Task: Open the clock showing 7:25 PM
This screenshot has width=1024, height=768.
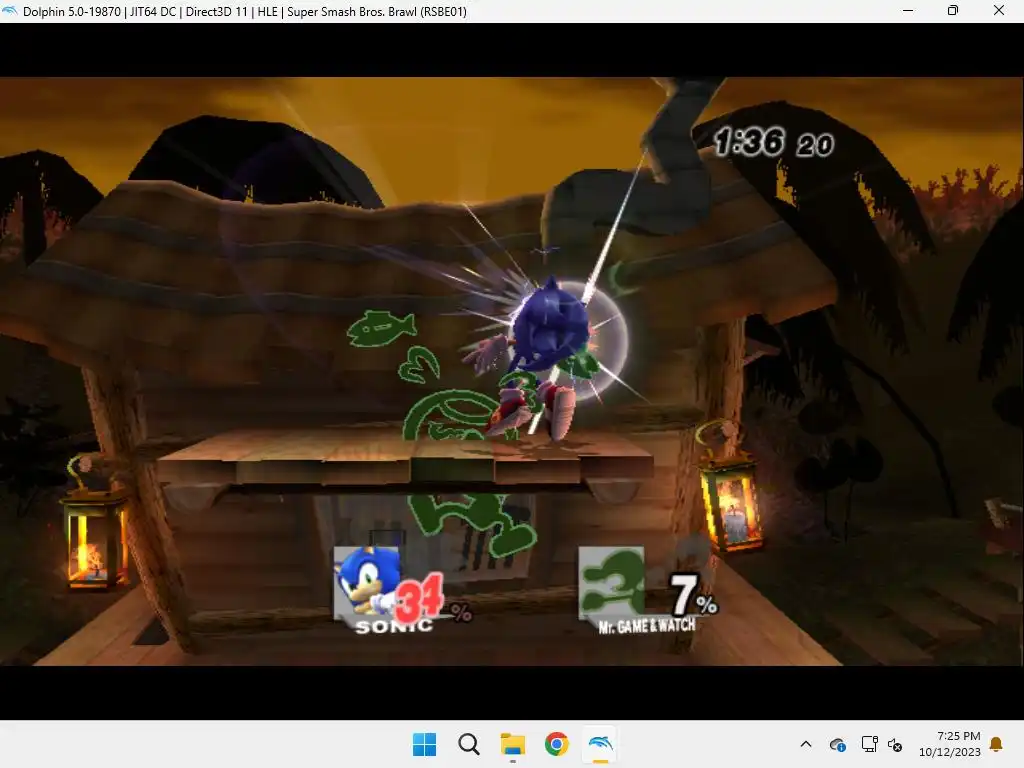Action: point(958,736)
